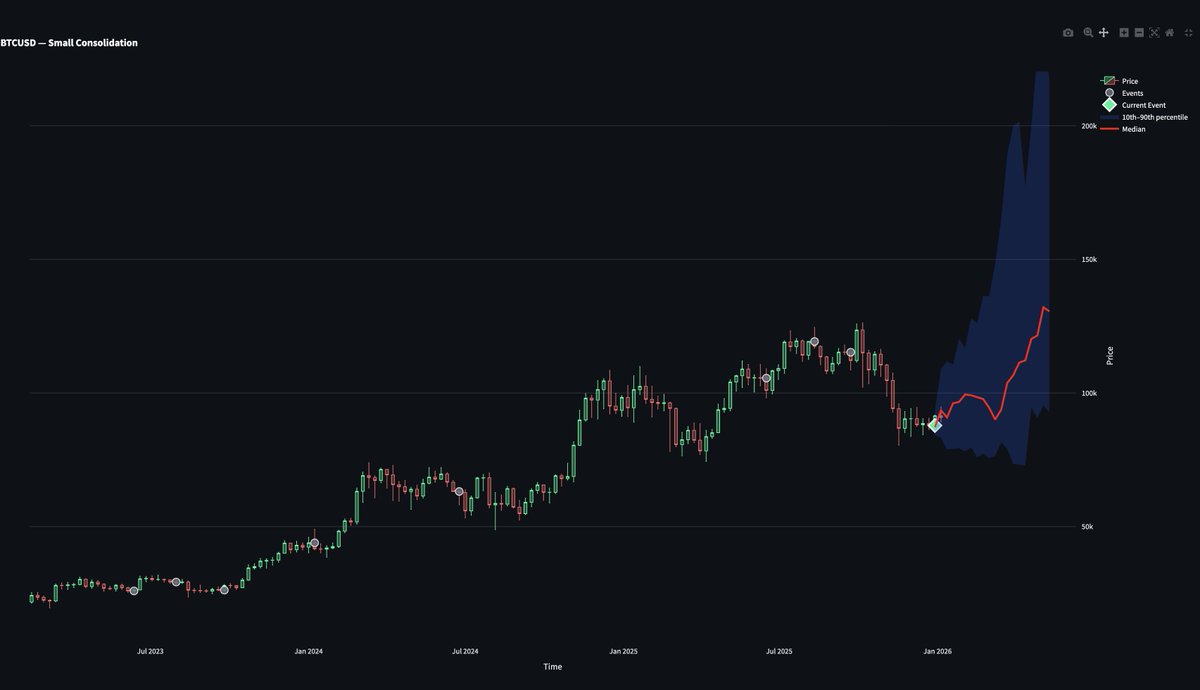Click the 'Jan 2025' x-axis label

tap(623, 651)
